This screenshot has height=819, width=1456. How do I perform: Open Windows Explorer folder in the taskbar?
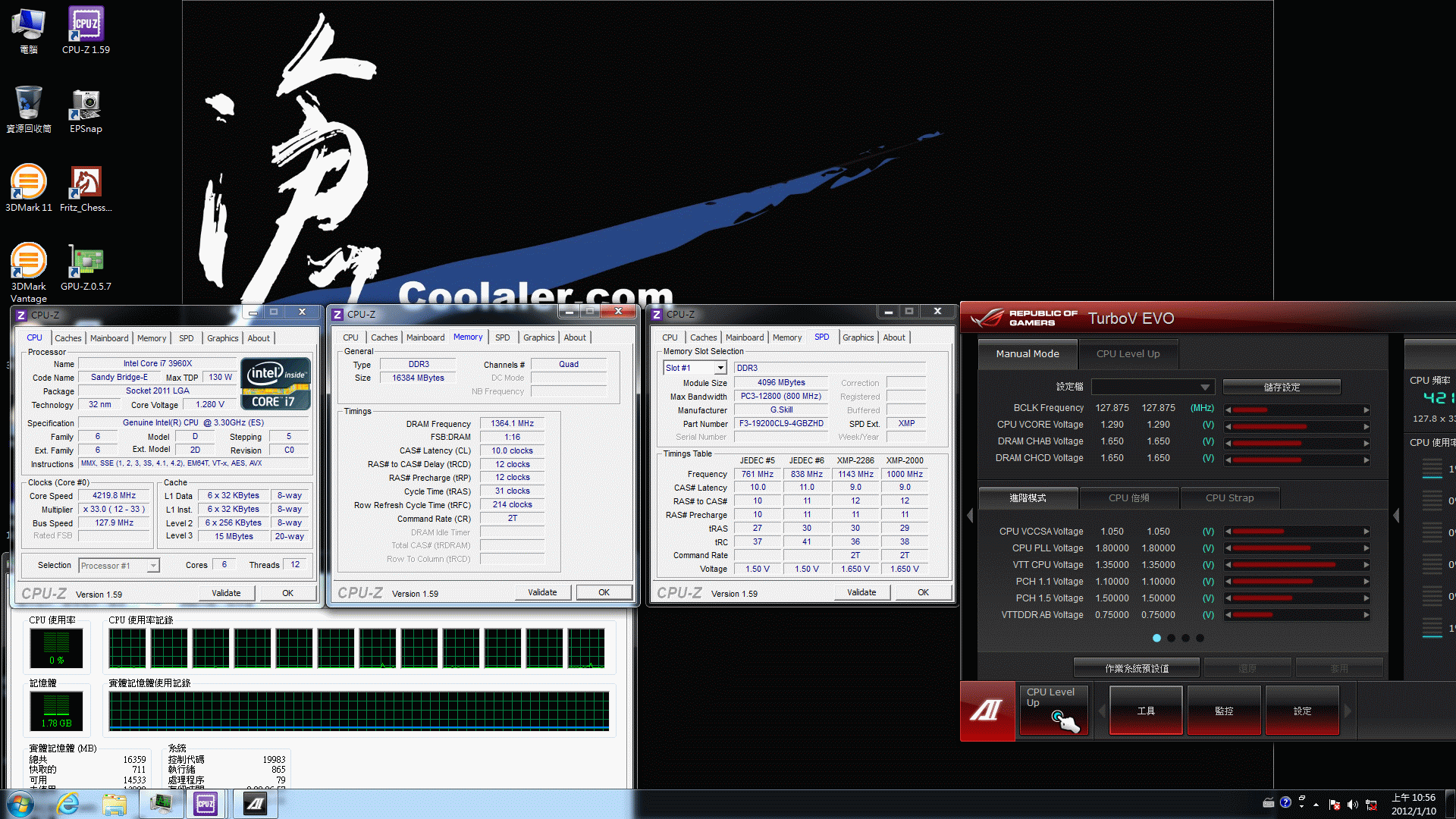[x=115, y=804]
